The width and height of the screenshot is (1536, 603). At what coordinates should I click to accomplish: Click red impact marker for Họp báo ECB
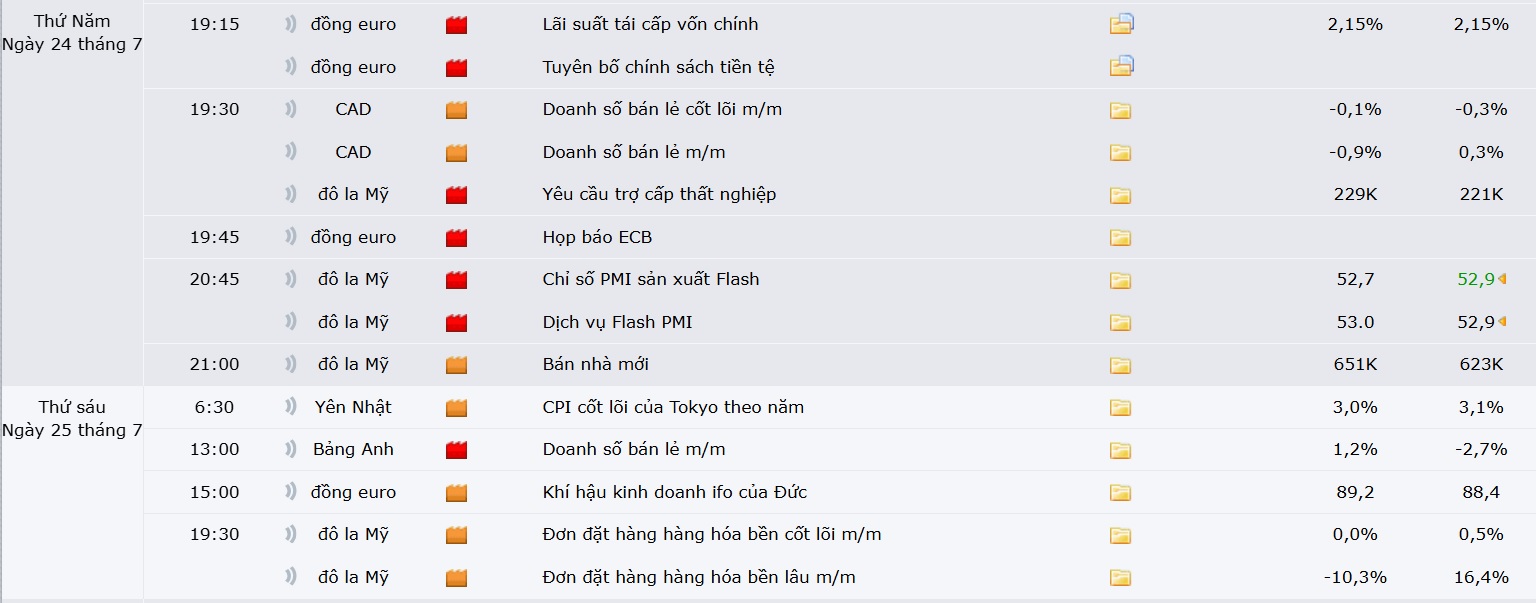coord(456,238)
